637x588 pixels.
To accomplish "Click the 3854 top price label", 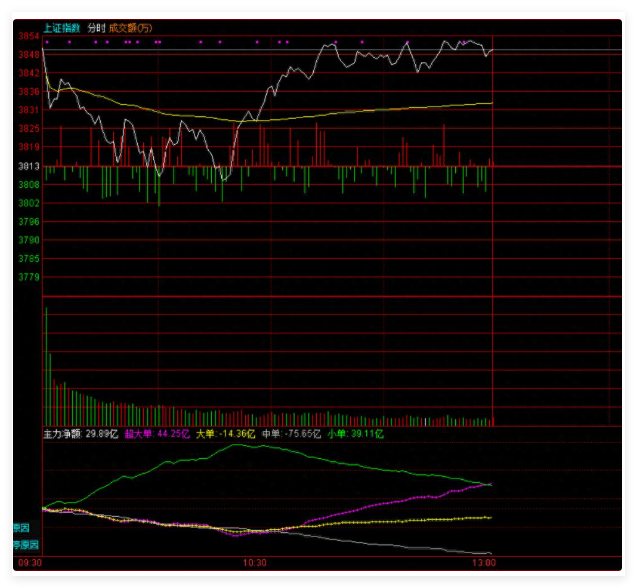I will coord(29,37).
